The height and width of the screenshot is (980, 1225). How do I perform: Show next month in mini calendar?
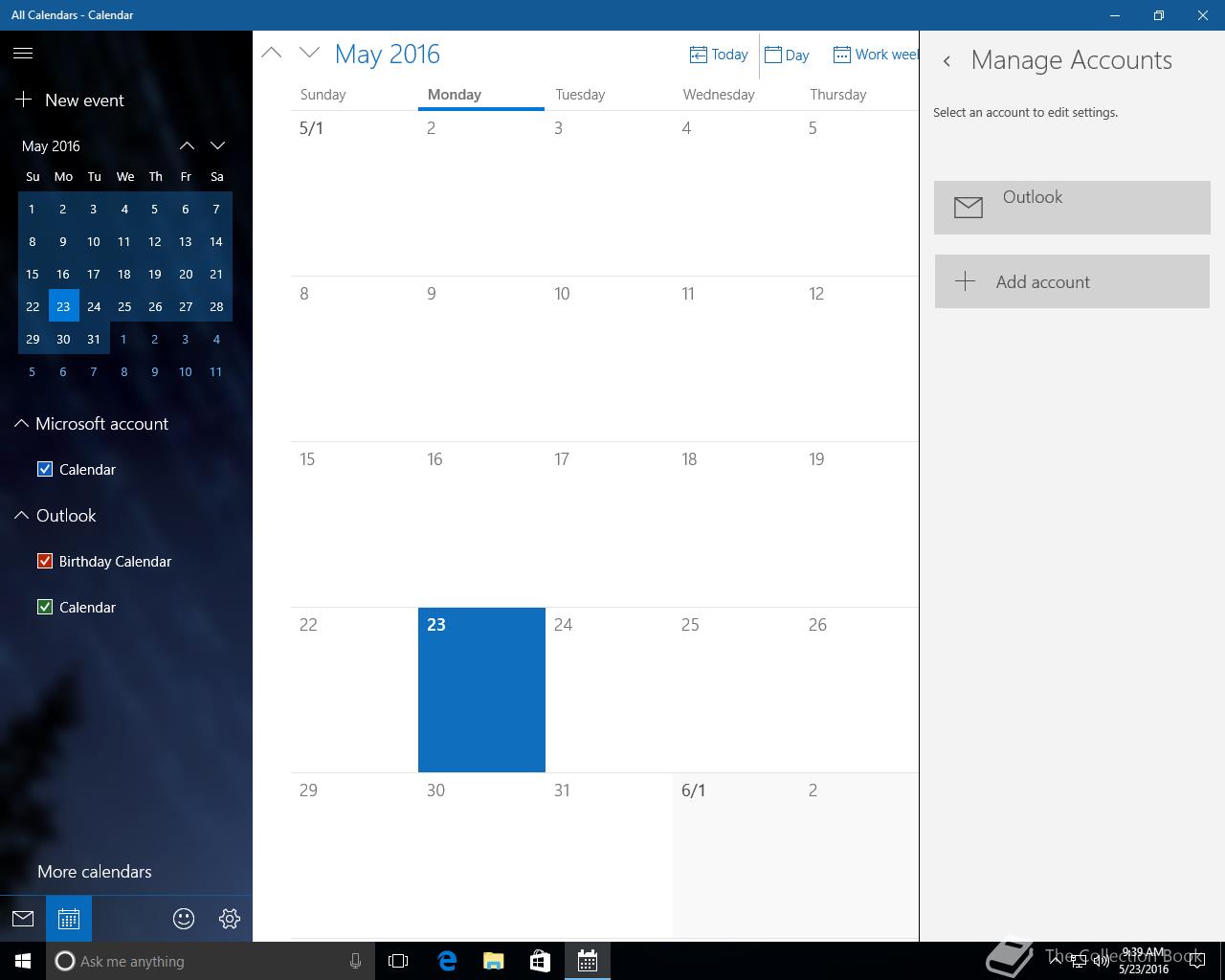pyautogui.click(x=217, y=145)
